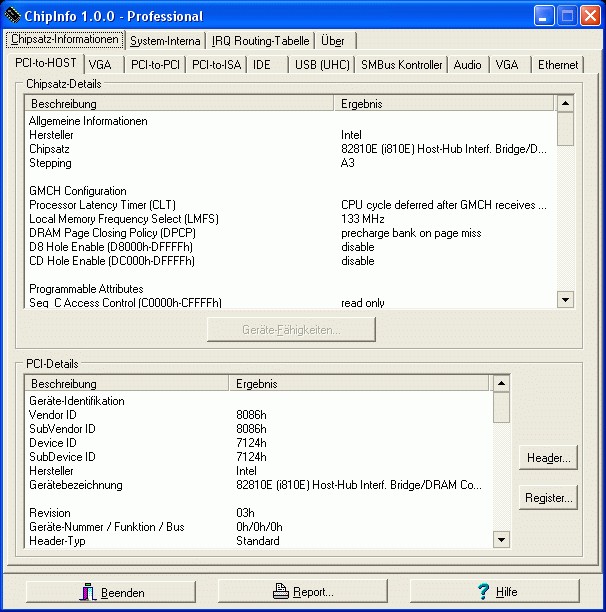Viewport: 606px width, 612px height.
Task: Select the IDE sub-tab
Action: click(x=268, y=65)
